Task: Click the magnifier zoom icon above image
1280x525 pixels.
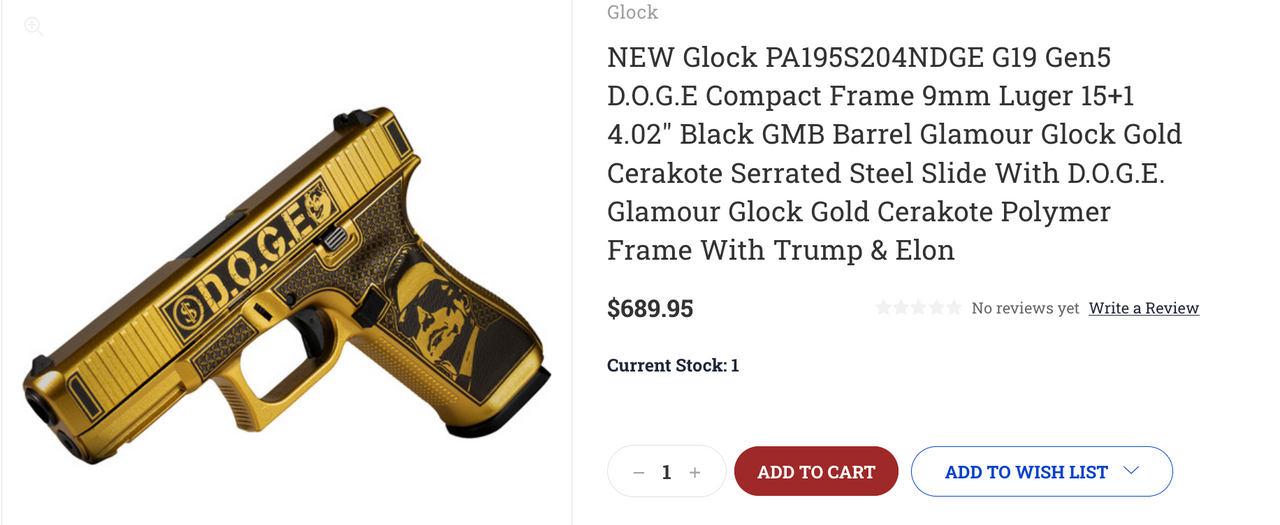Action: point(34,27)
